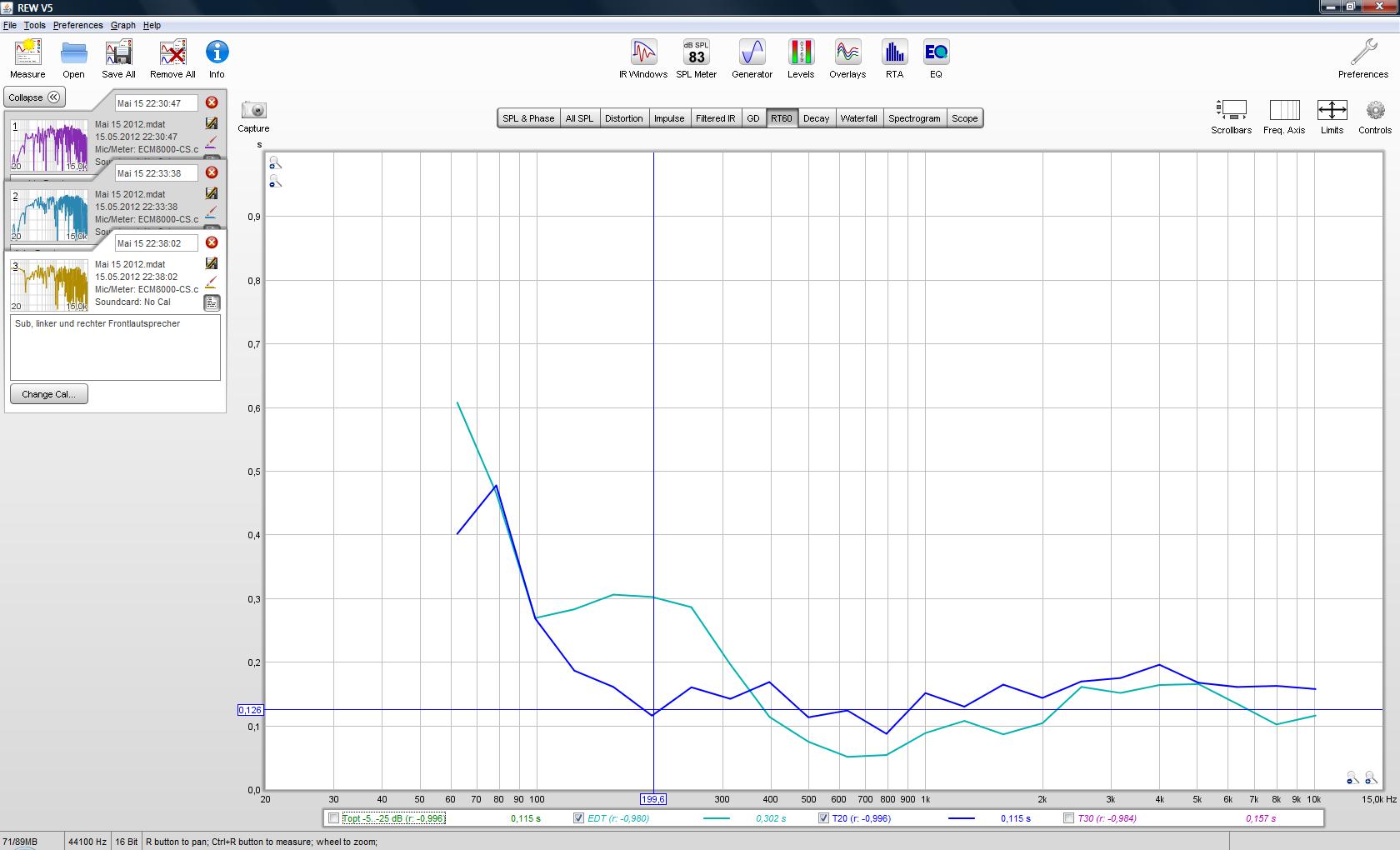Uncheck the T20 trace checkbox

click(x=823, y=818)
